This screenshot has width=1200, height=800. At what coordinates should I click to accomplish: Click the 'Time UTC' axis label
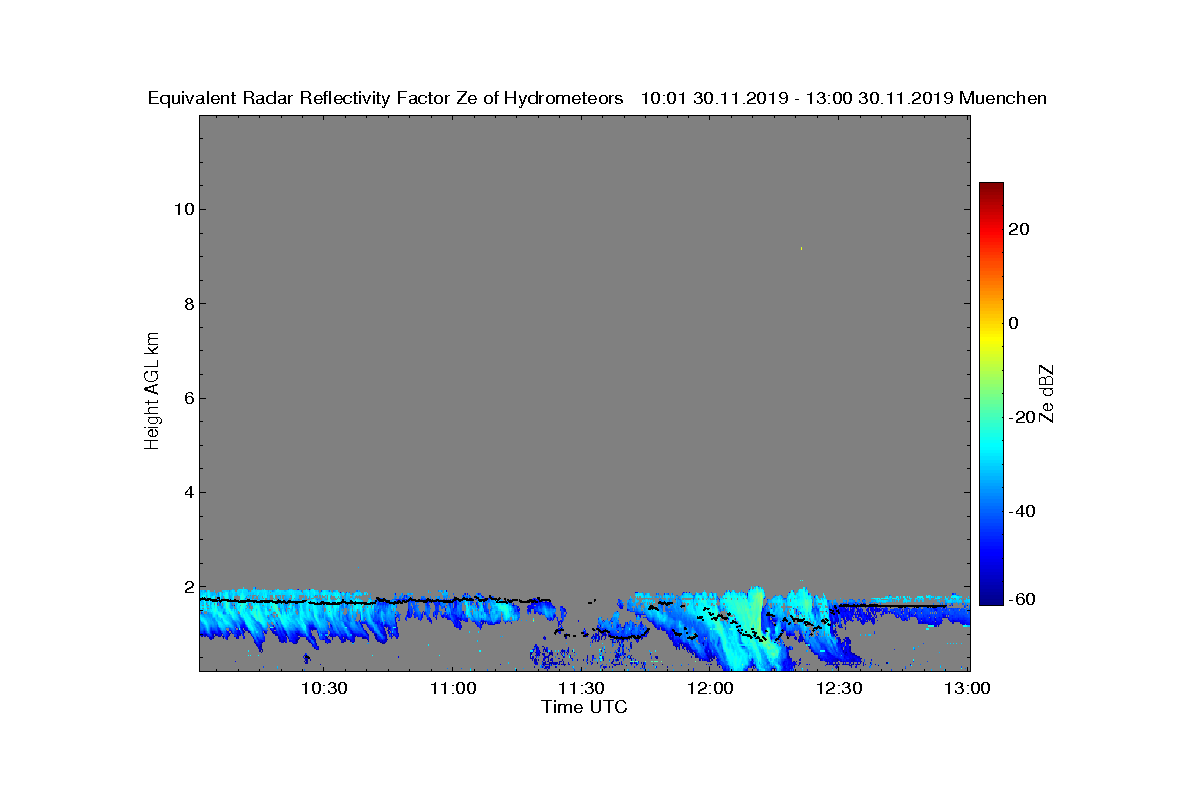[584, 707]
